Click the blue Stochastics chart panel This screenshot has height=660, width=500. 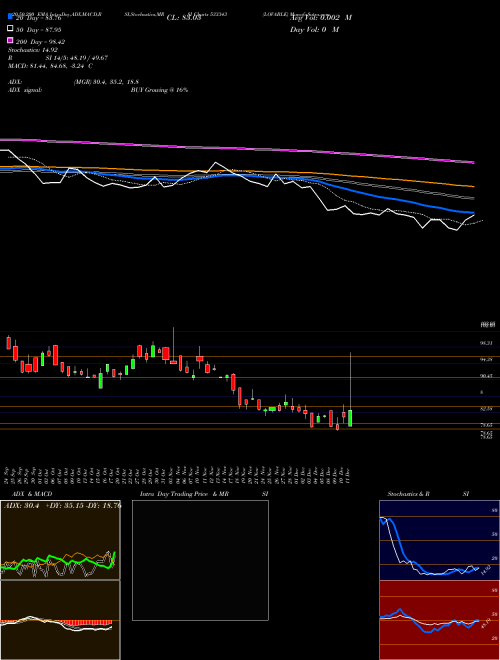(x=439, y=540)
